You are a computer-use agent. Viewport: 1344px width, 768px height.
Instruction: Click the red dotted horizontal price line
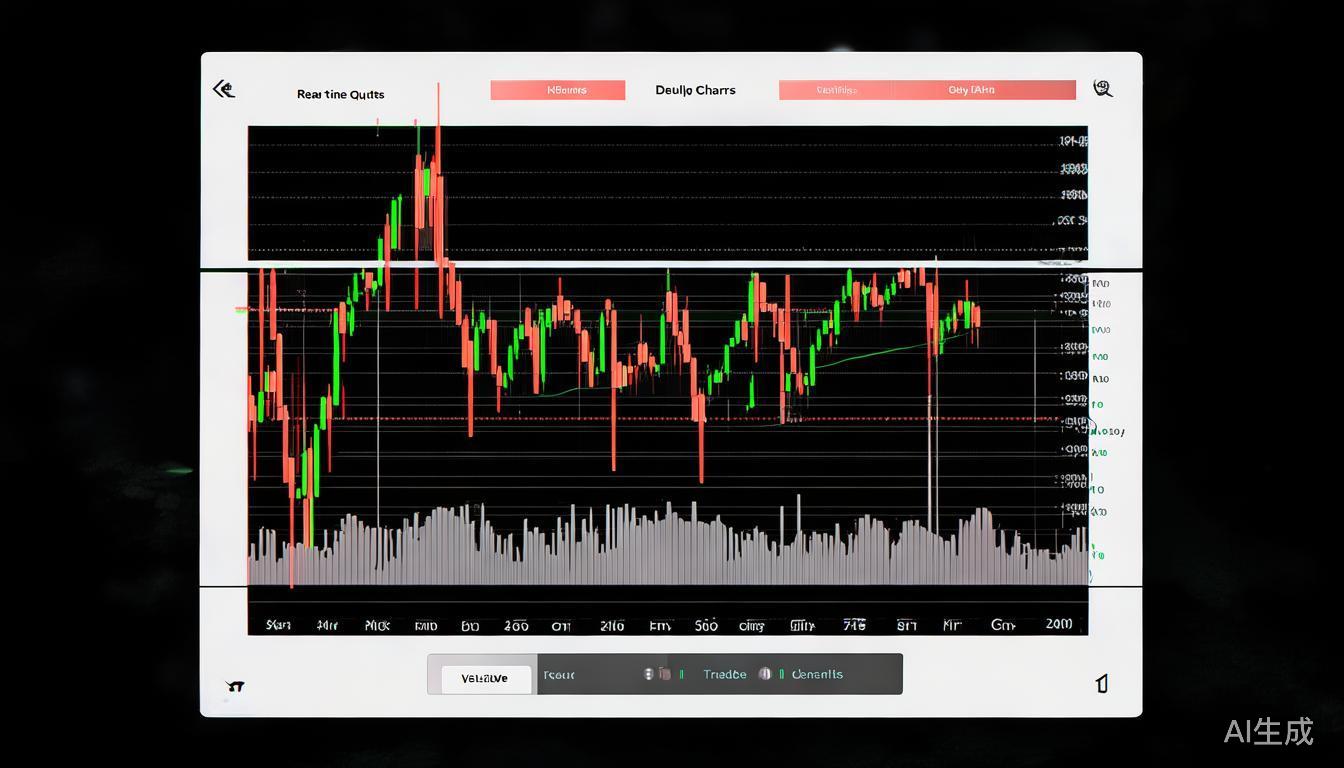pos(600,418)
